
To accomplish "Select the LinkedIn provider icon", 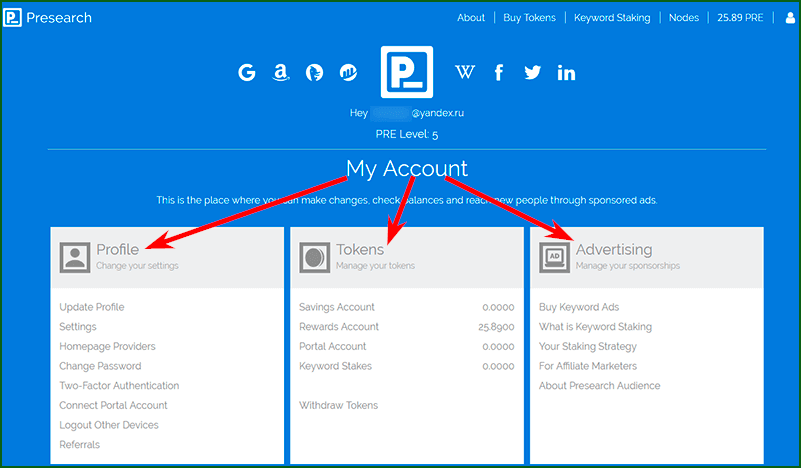I will pos(566,73).
